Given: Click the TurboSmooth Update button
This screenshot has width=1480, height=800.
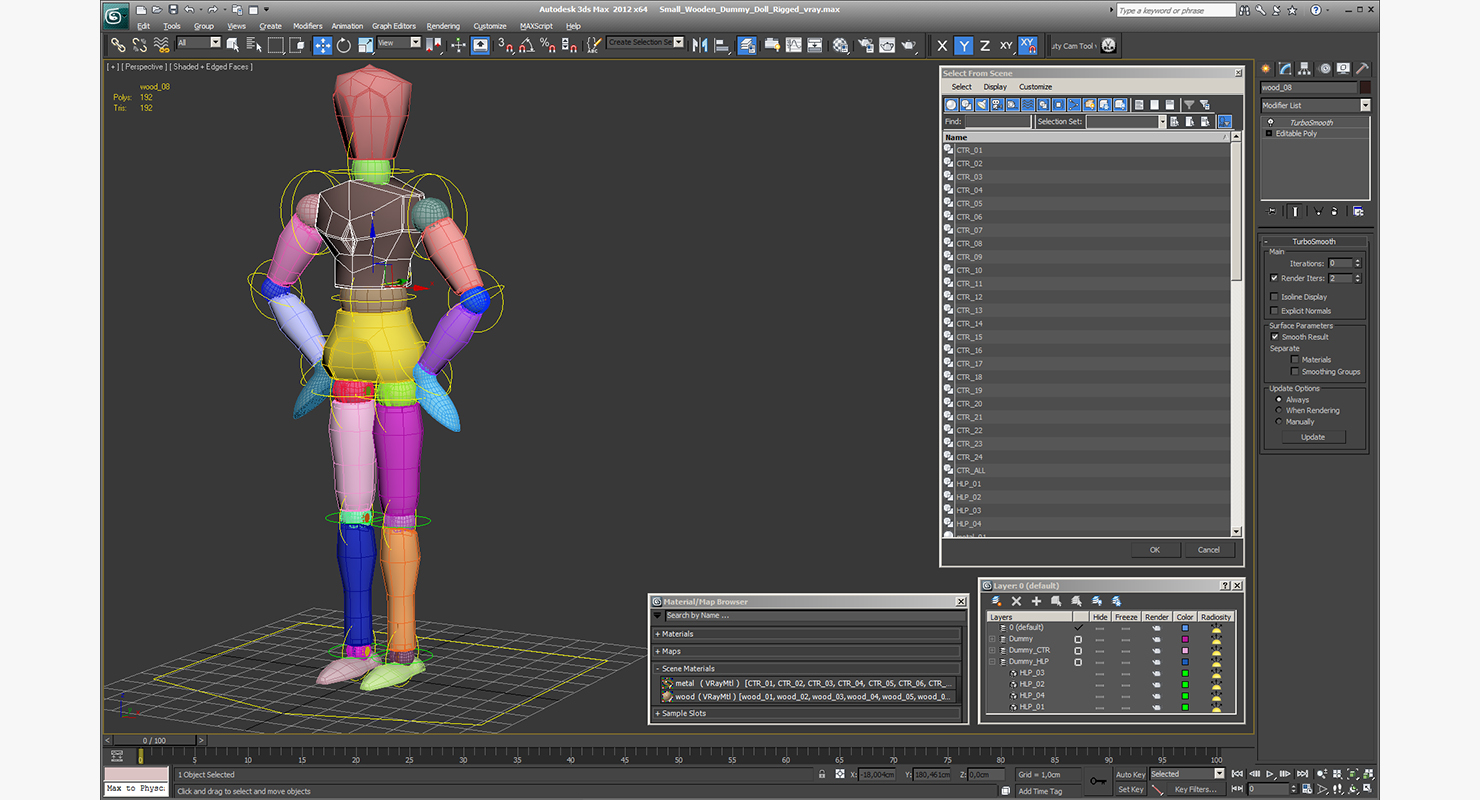Looking at the screenshot, I should pos(1313,437).
